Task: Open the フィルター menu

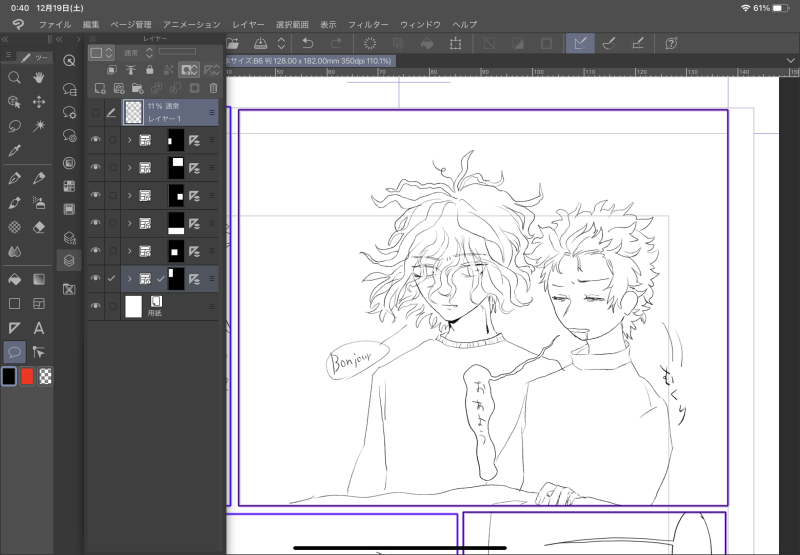Action: [368, 24]
